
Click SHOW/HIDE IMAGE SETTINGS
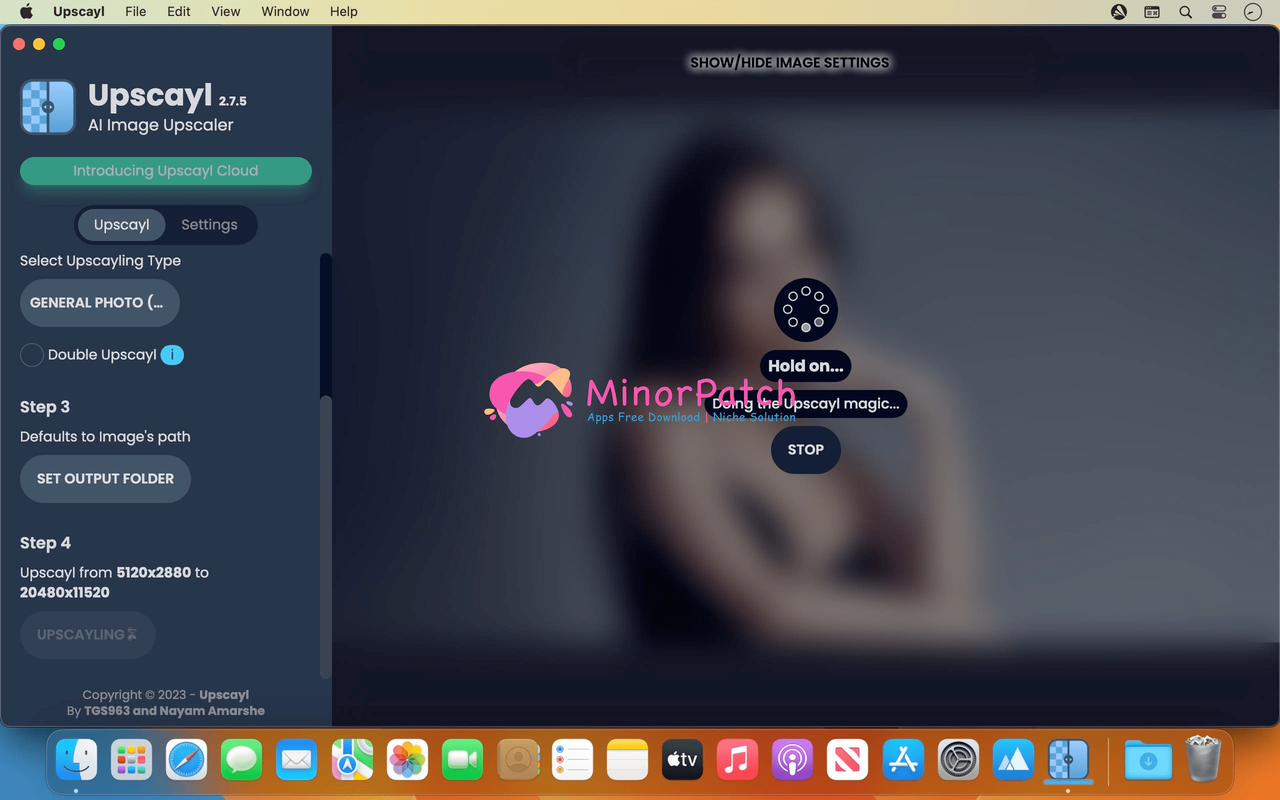(x=789, y=62)
